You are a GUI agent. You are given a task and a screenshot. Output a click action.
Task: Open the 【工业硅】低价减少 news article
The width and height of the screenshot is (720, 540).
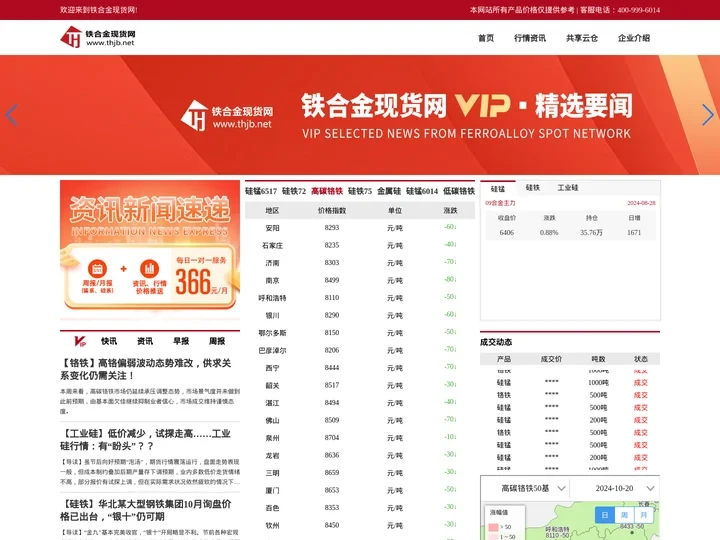146,440
